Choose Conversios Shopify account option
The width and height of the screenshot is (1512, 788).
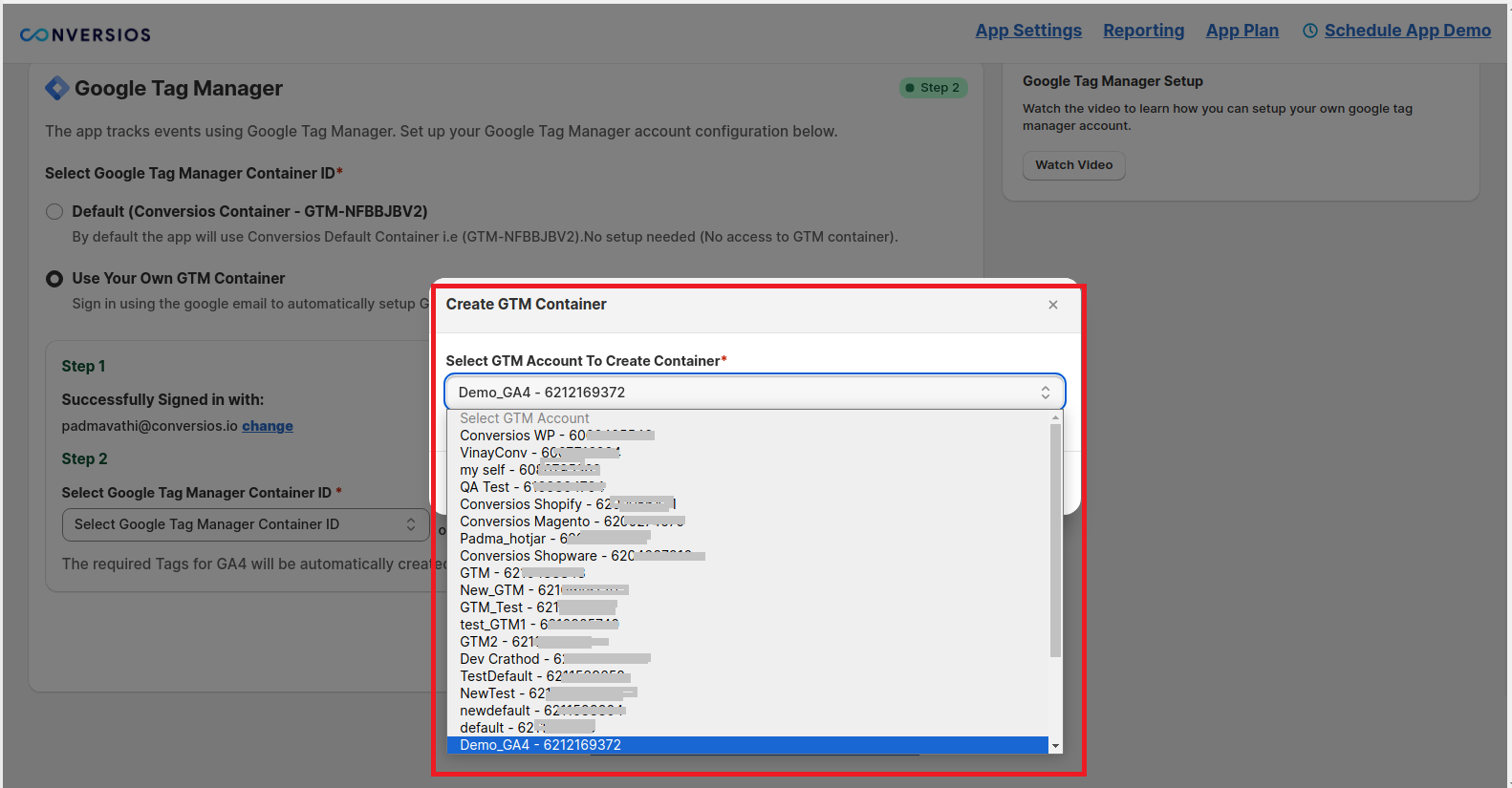click(x=748, y=504)
